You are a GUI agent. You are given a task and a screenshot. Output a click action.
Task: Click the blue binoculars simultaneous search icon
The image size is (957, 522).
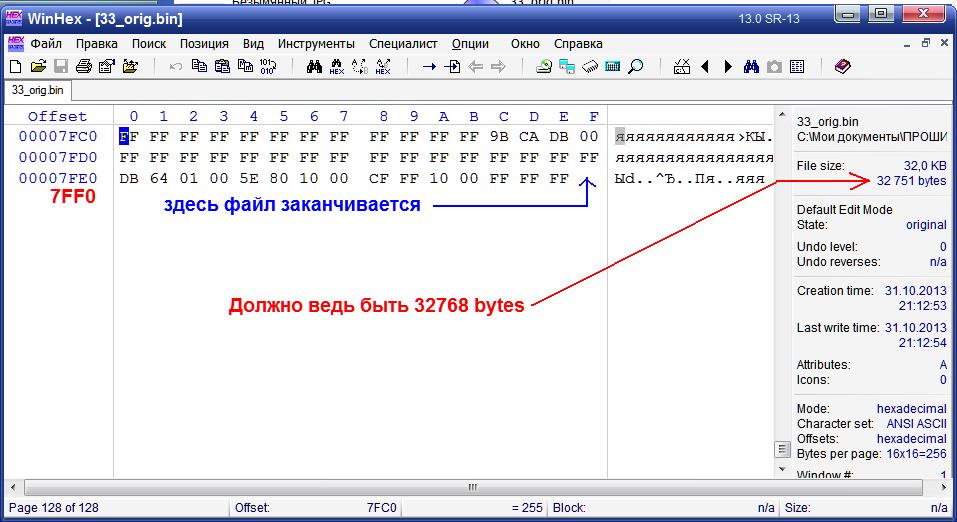751,67
